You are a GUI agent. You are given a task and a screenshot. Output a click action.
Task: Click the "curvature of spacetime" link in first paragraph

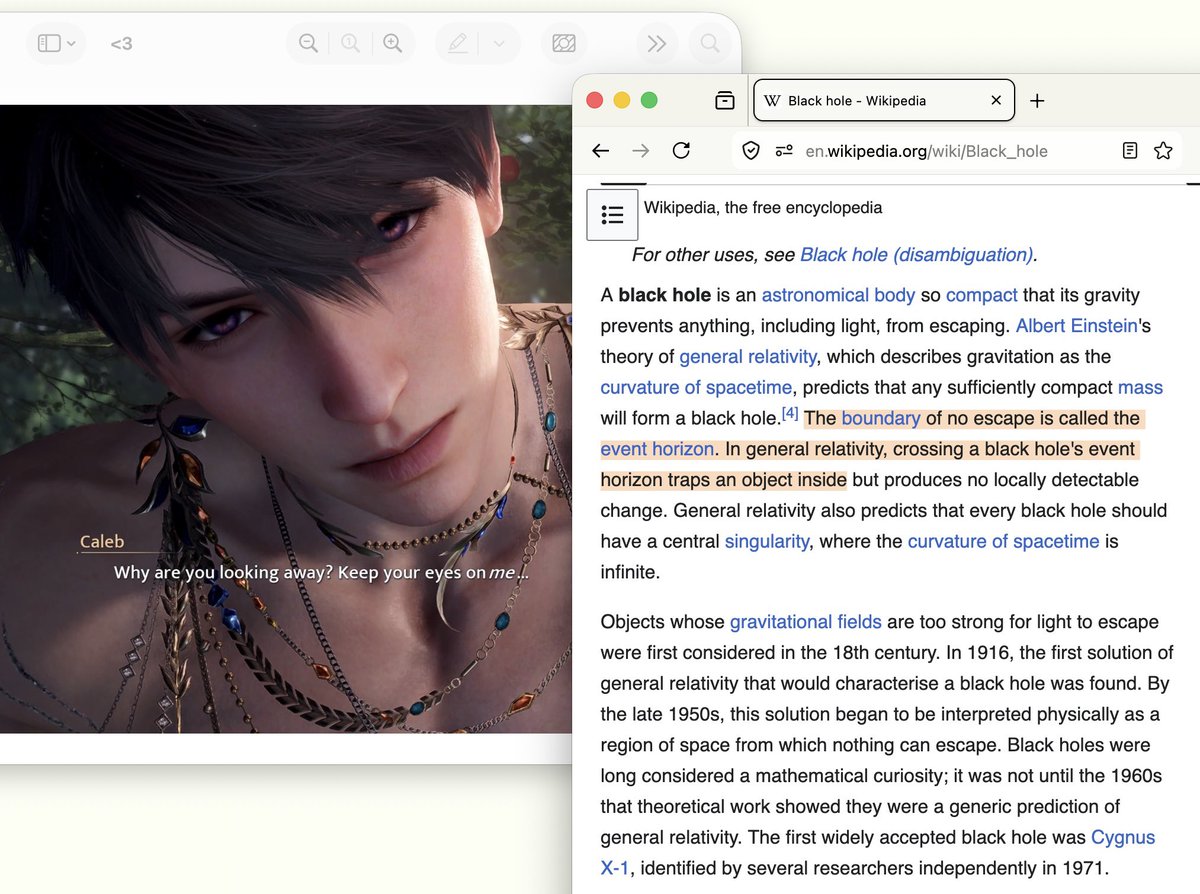point(696,387)
